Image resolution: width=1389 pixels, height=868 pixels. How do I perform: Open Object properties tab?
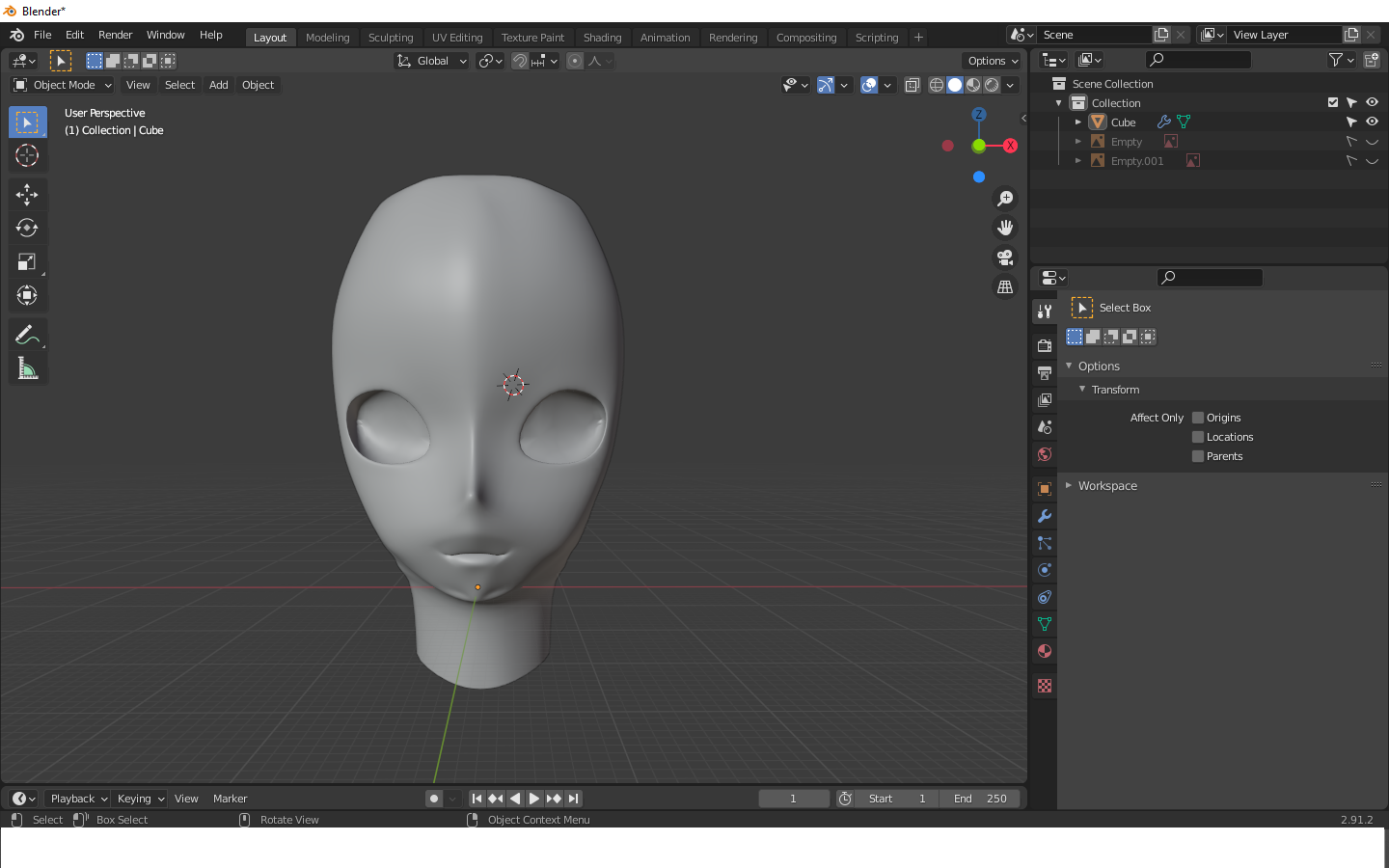(x=1045, y=489)
